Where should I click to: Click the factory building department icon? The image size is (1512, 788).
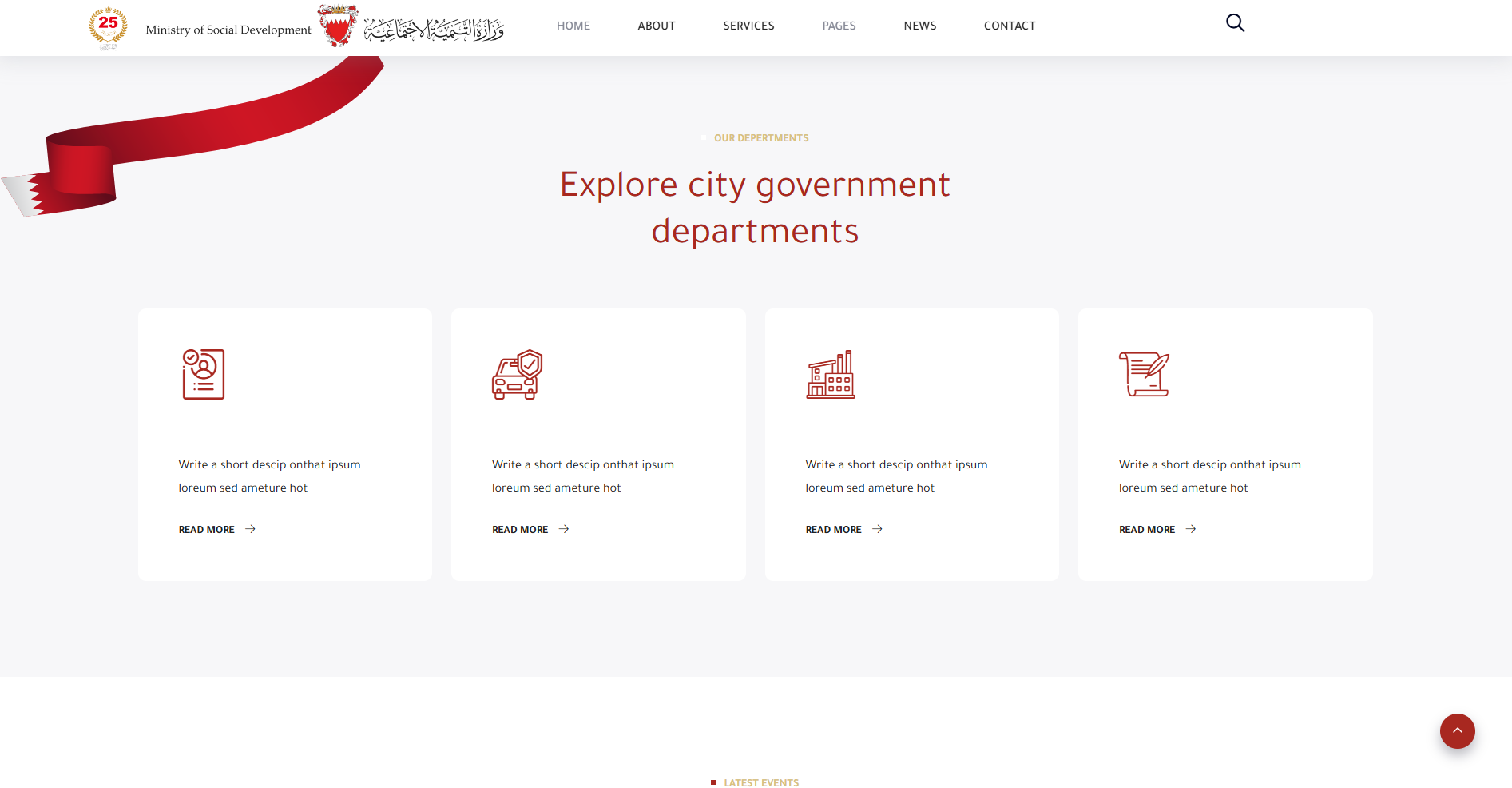coord(830,373)
